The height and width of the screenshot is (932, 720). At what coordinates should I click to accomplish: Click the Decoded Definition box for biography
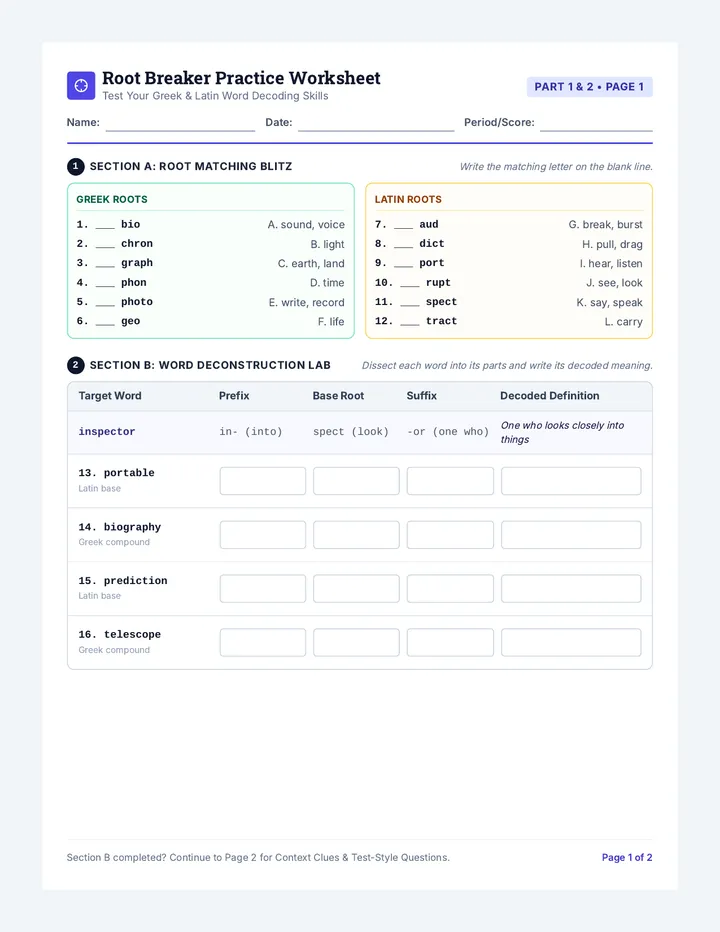click(x=571, y=535)
